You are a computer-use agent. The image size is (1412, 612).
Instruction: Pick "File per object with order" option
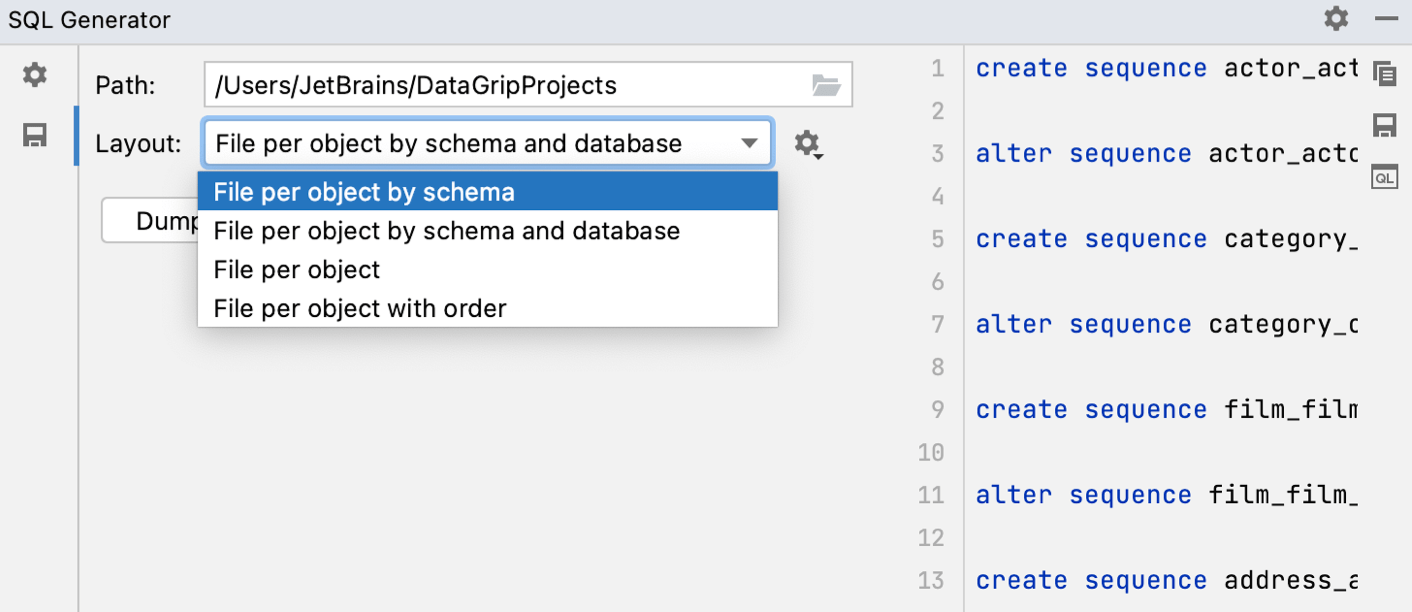(487, 309)
